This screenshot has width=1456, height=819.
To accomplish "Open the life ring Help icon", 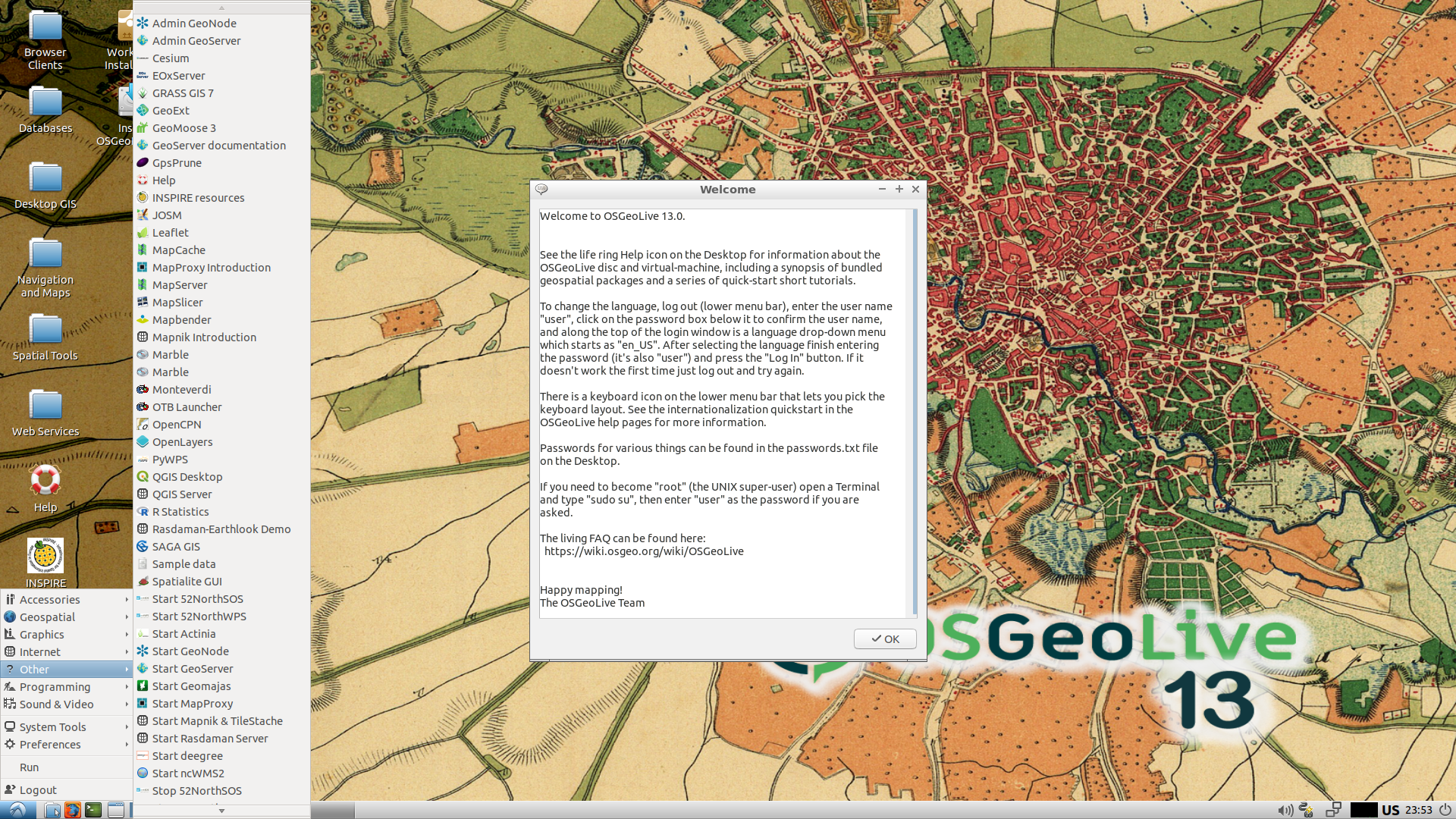I will (45, 489).
